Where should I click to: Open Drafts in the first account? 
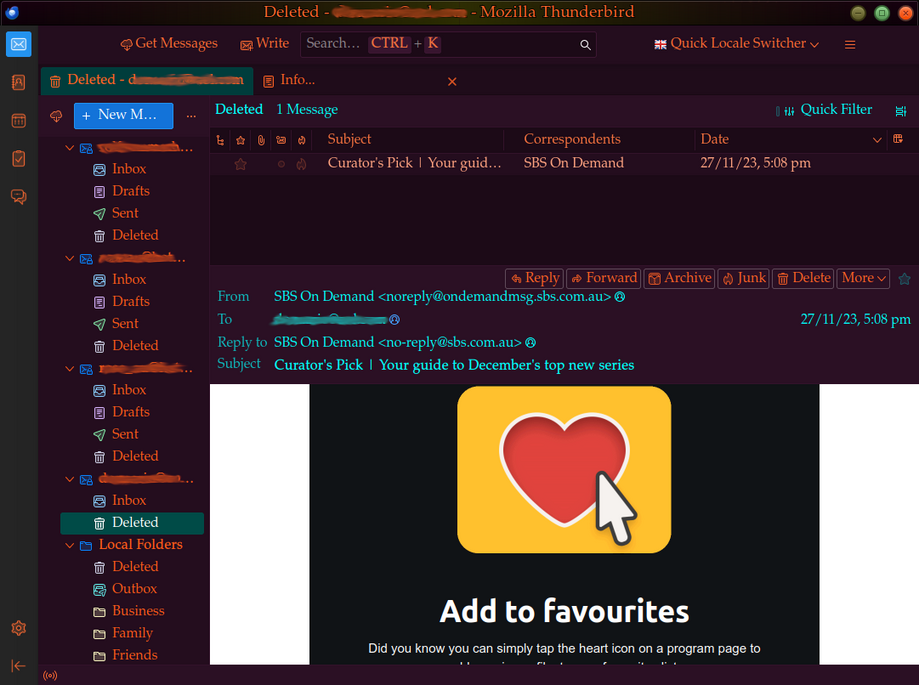point(132,191)
